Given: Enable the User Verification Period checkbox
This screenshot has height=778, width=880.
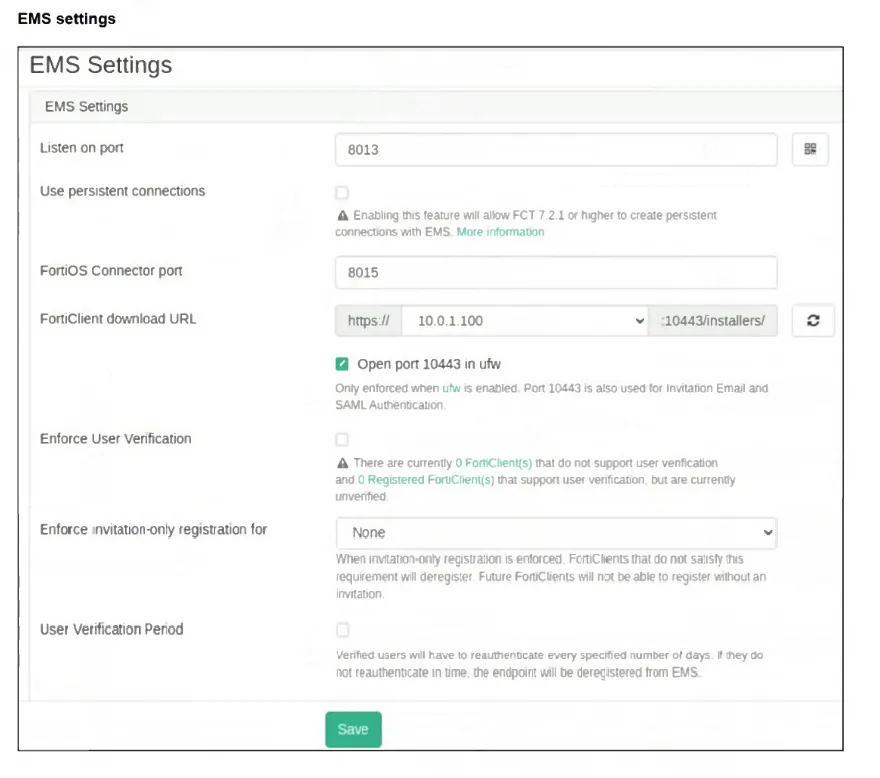Looking at the screenshot, I should click(x=342, y=630).
